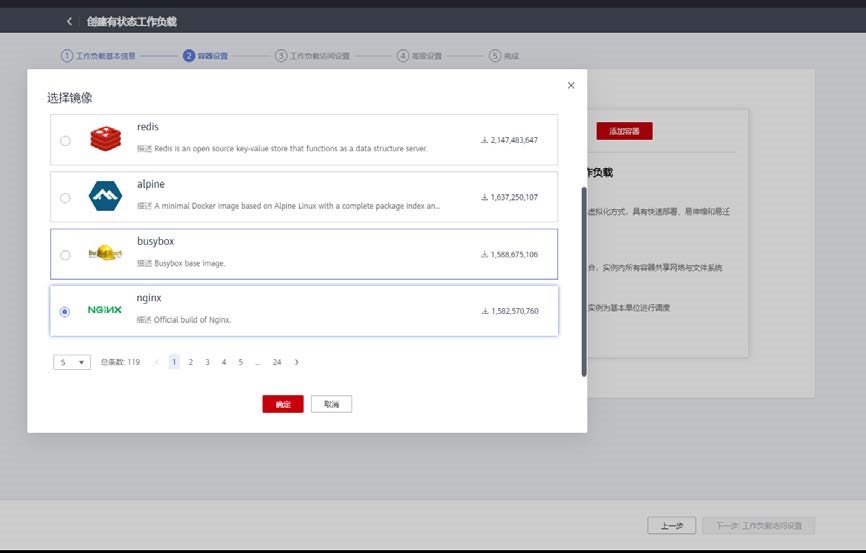This screenshot has width=866, height=553.
Task: Click the 上一步 previous step button
Action: pyautogui.click(x=672, y=525)
